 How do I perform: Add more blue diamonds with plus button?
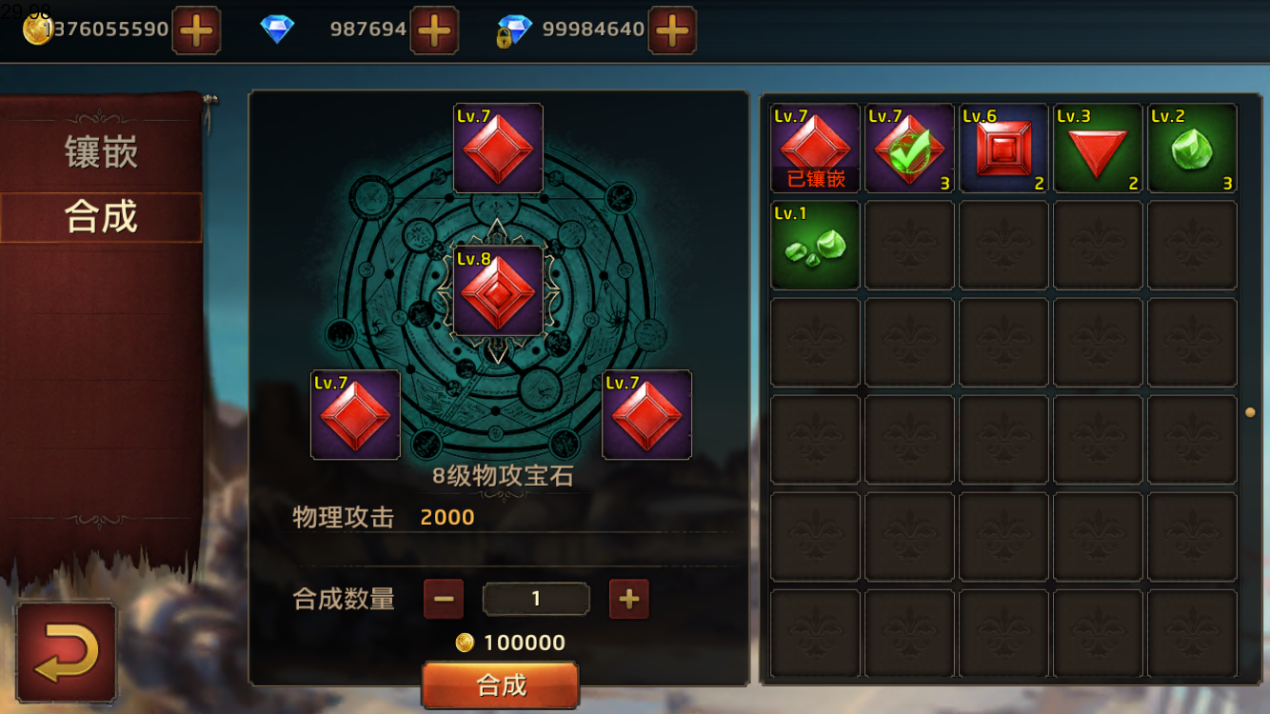pos(434,31)
